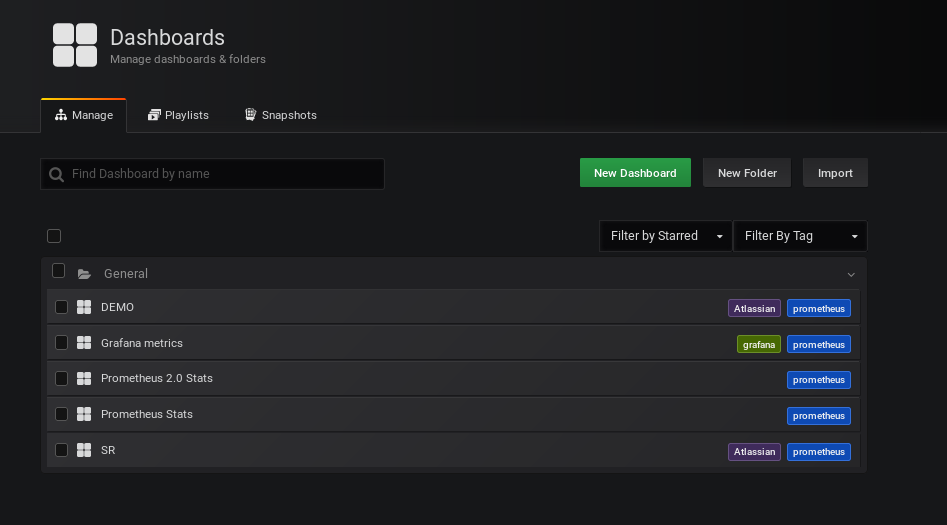Click the General folder icon
The height and width of the screenshot is (525, 947).
[84, 274]
